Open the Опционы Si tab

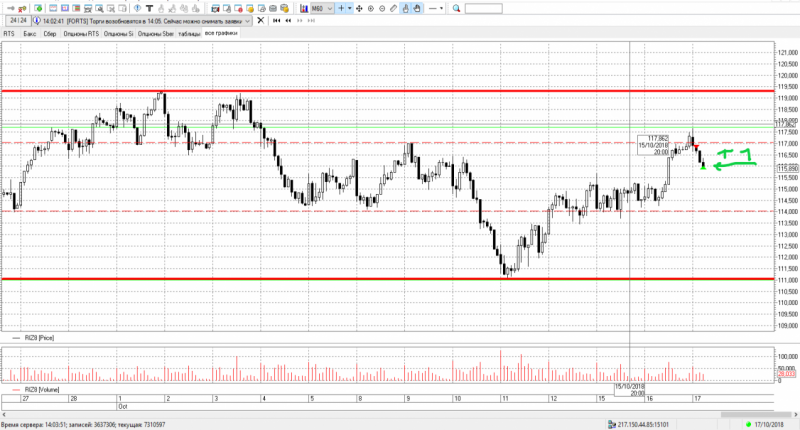tap(118, 34)
